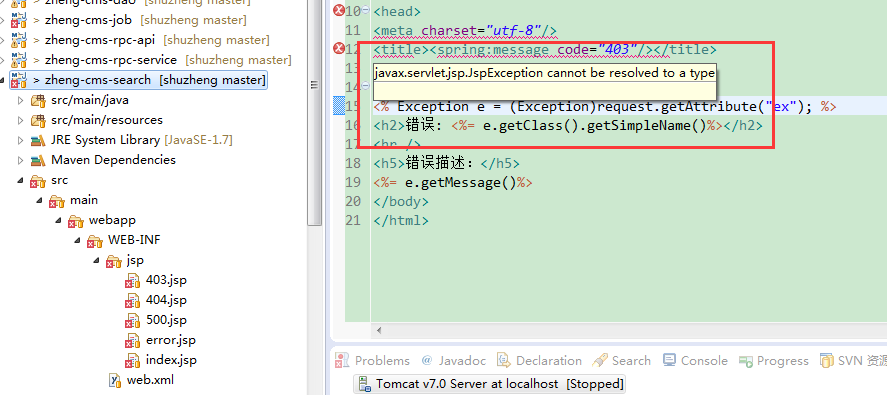Click the zheng-cms-rpc-api project icon
The width and height of the screenshot is (887, 395).
(19, 41)
